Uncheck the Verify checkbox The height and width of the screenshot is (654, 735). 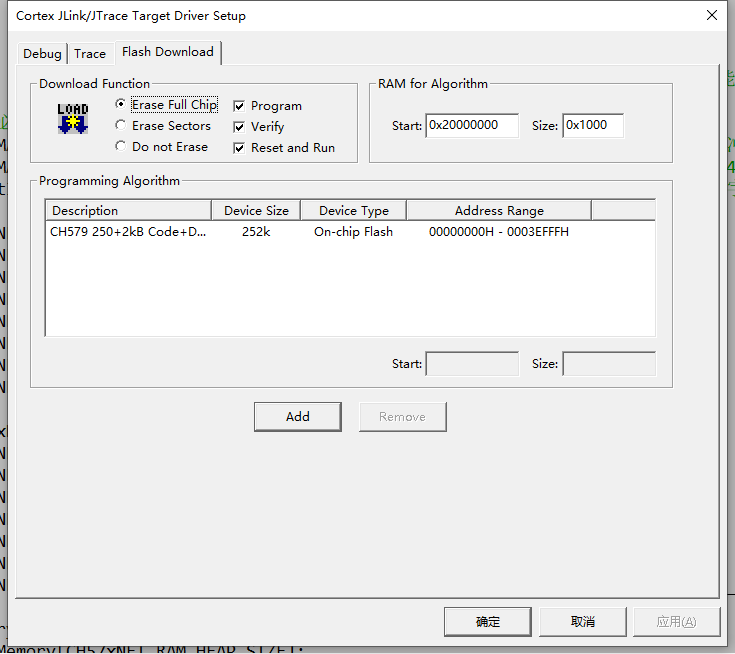click(239, 127)
